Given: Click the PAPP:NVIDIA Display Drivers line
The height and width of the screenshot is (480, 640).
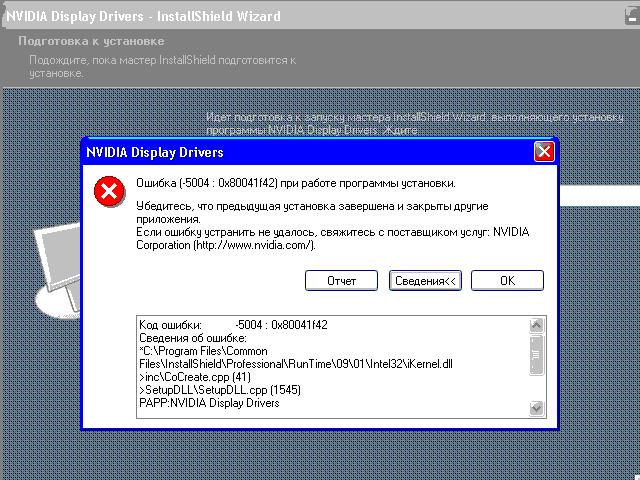Looking at the screenshot, I should 209,405.
